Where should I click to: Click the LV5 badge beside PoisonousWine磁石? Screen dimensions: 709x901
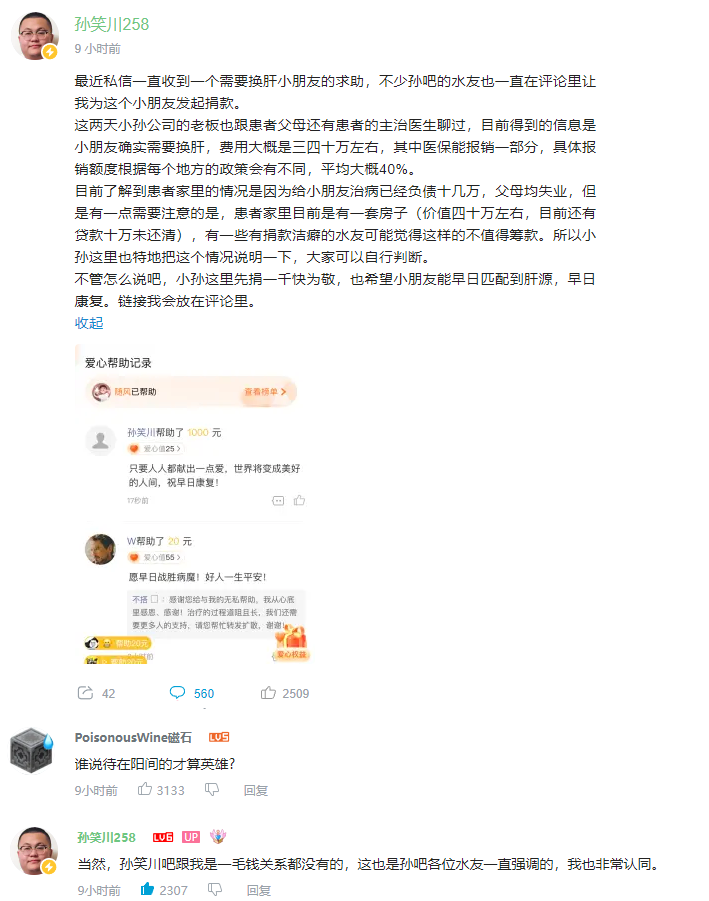[219, 737]
